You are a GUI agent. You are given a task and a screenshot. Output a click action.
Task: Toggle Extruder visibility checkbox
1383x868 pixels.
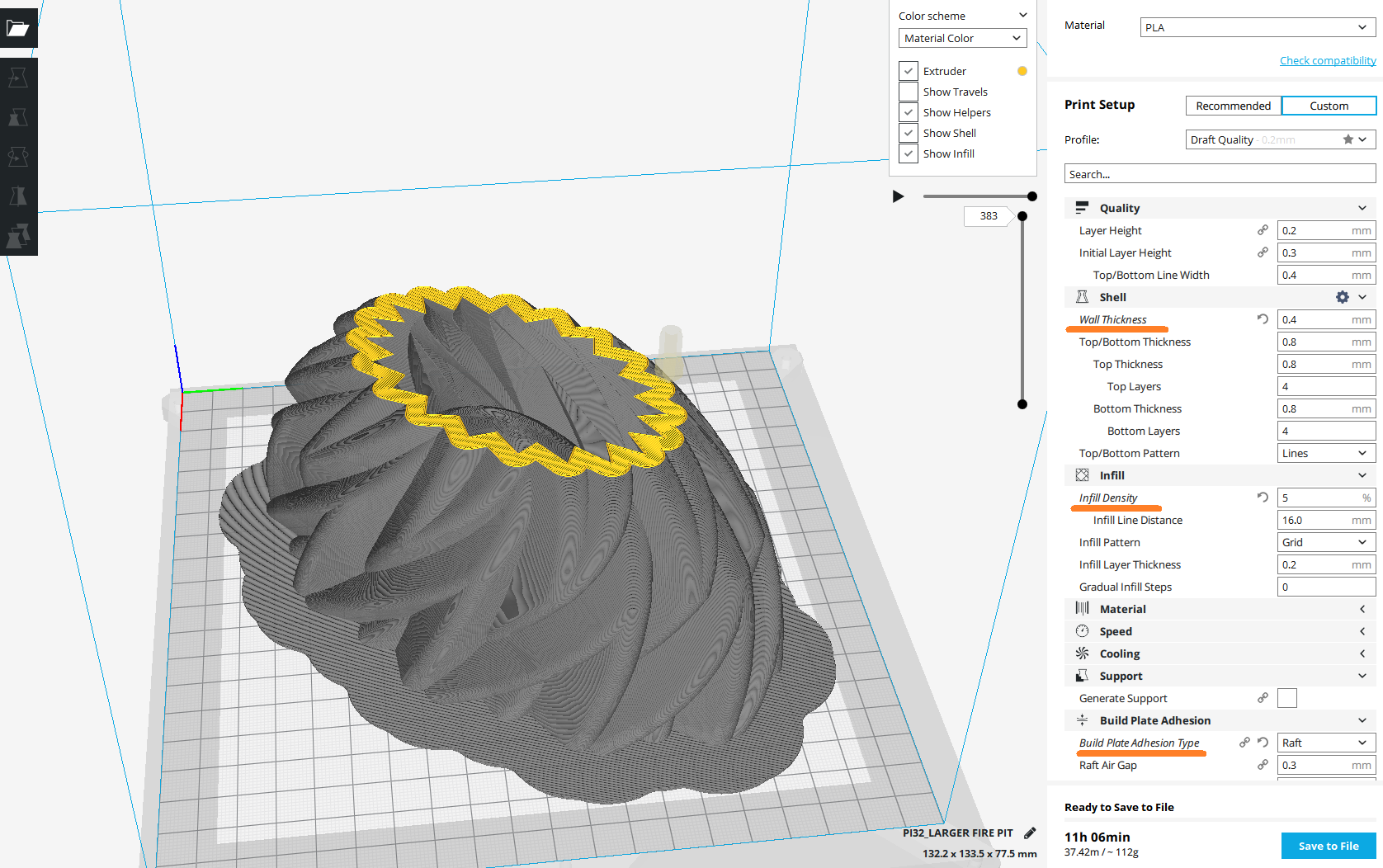point(909,71)
